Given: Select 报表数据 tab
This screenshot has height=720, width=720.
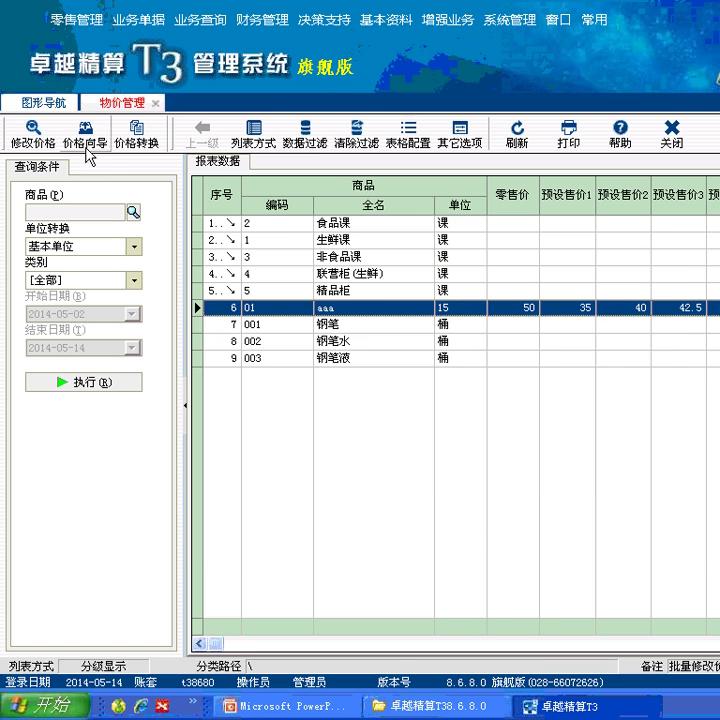Looking at the screenshot, I should [218, 161].
